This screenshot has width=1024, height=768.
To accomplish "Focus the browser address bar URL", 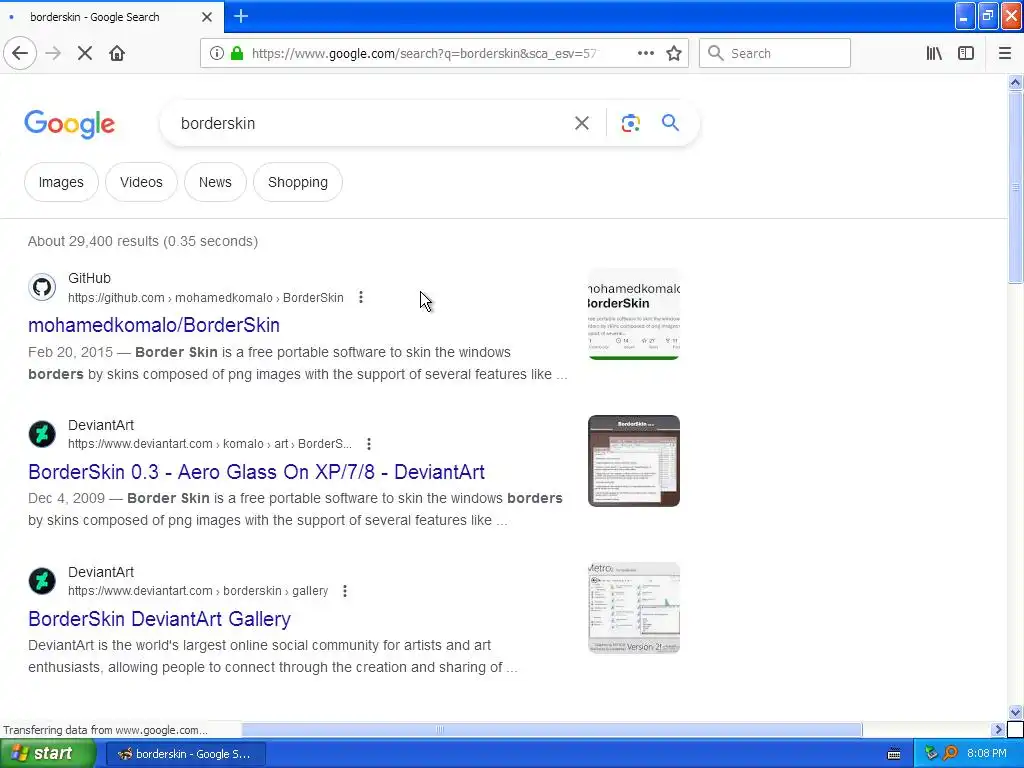I will [x=424, y=54].
